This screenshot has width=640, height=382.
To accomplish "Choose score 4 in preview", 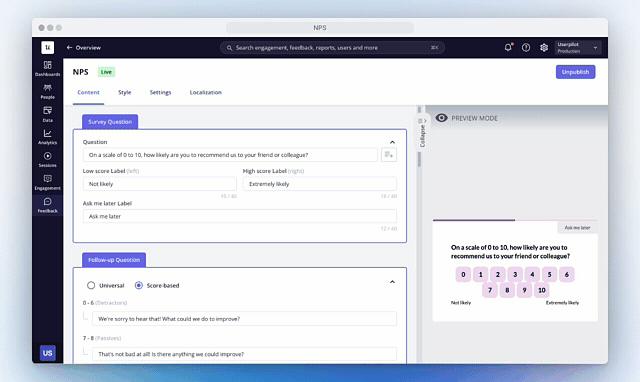I will tap(532, 274).
